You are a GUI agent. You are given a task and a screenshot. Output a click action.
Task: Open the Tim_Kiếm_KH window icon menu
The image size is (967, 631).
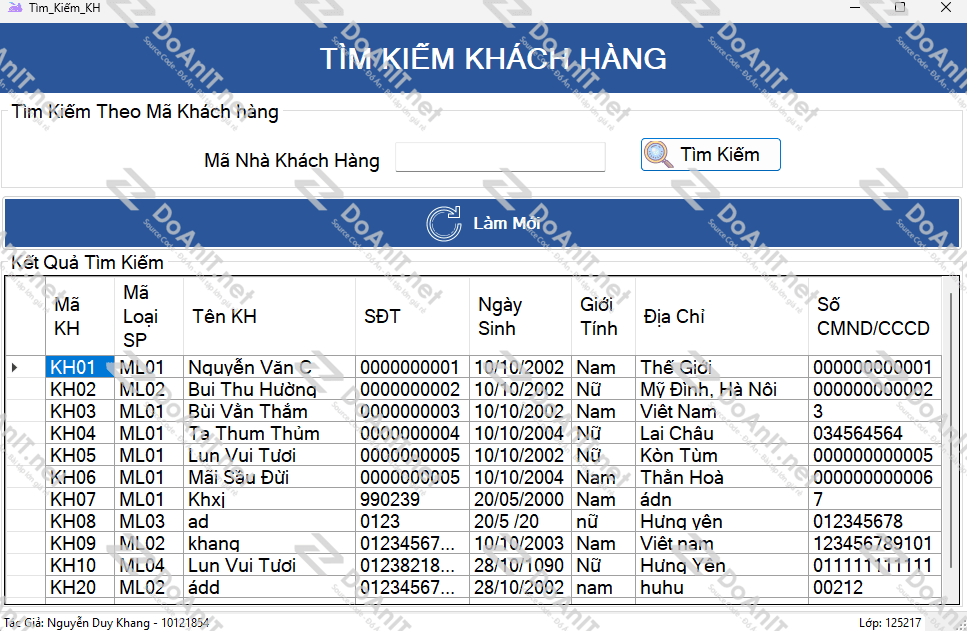(14, 8)
